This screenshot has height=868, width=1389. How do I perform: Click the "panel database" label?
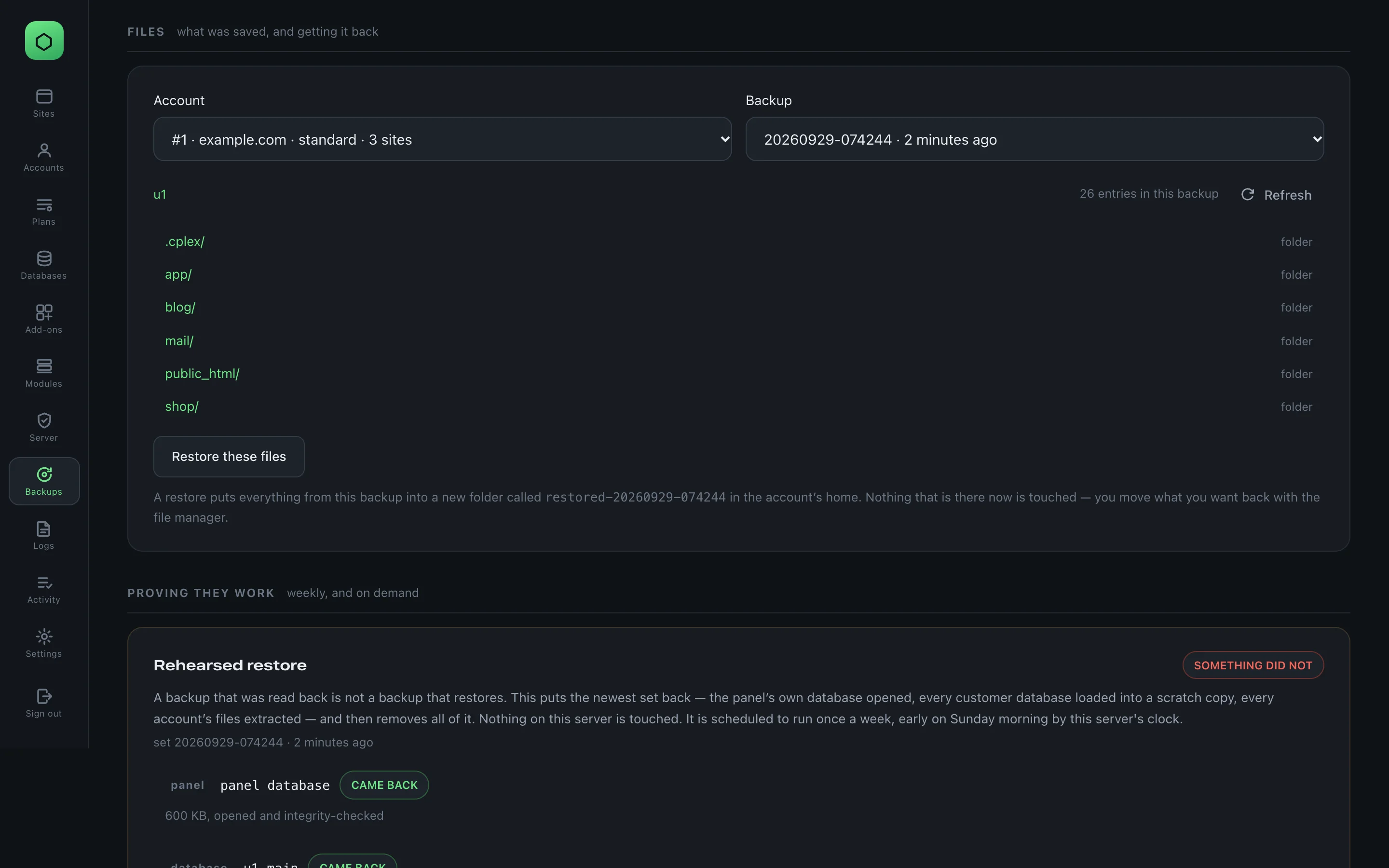click(275, 786)
